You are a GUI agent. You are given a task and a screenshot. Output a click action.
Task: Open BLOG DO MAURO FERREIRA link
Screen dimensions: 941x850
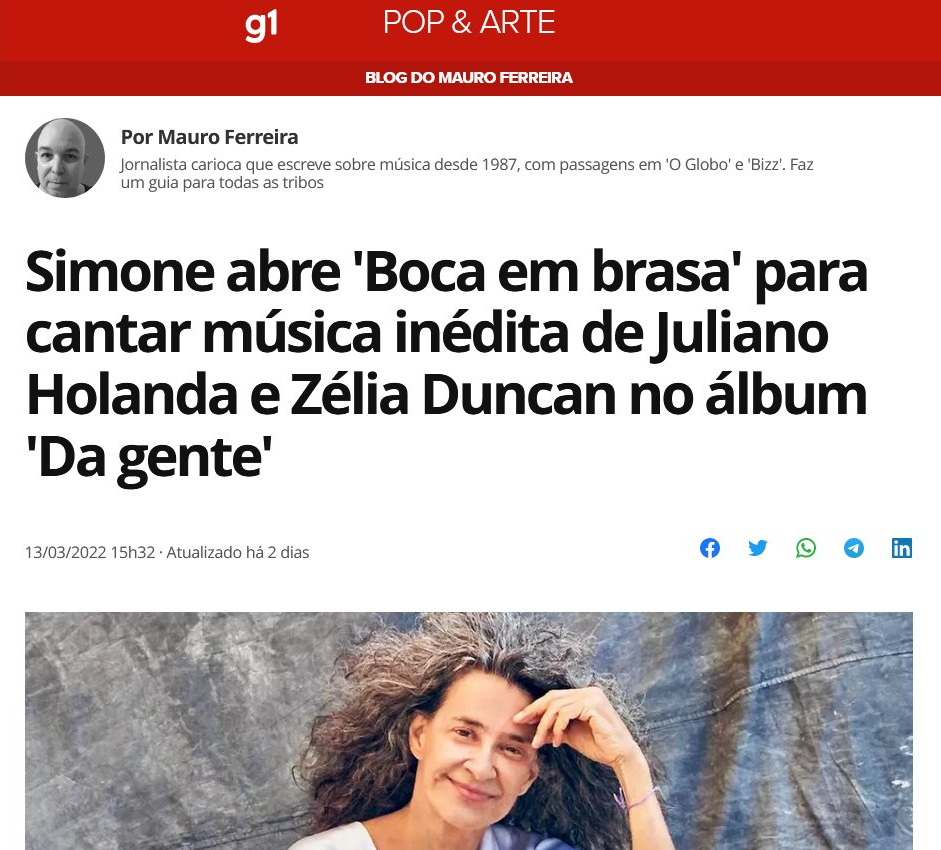click(469, 77)
